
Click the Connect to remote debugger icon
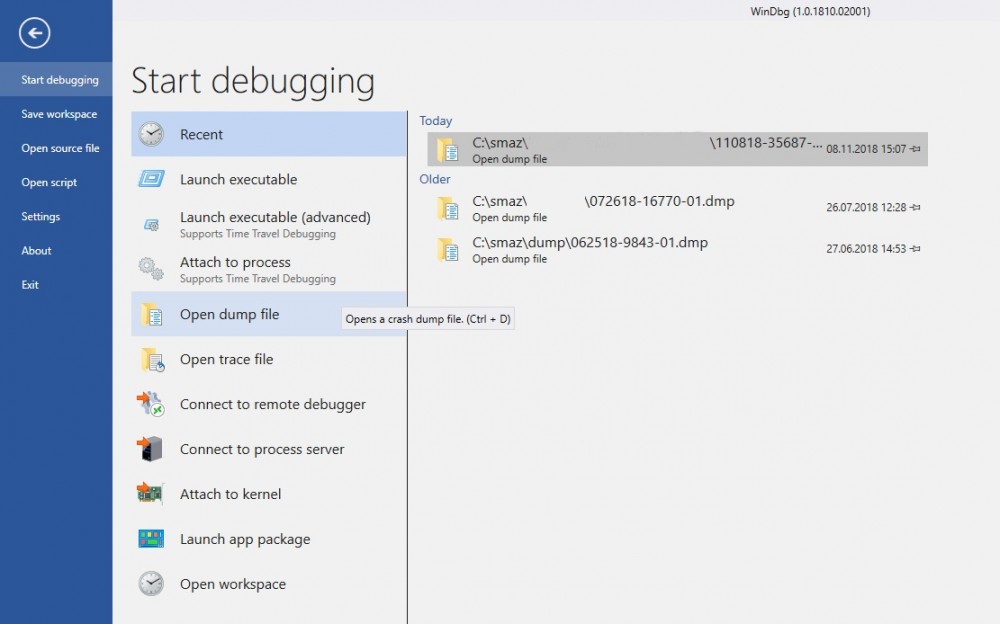151,405
